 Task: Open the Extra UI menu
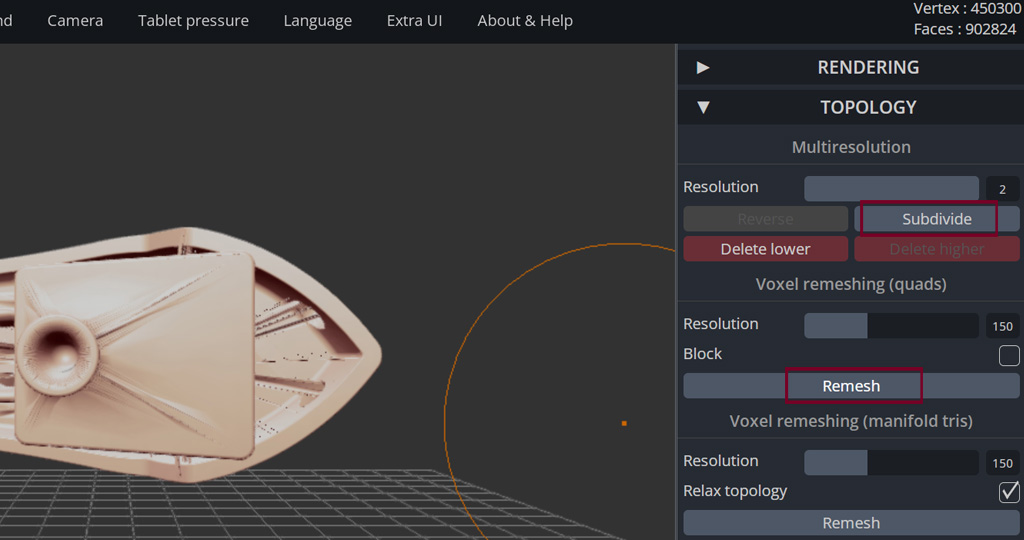click(414, 21)
